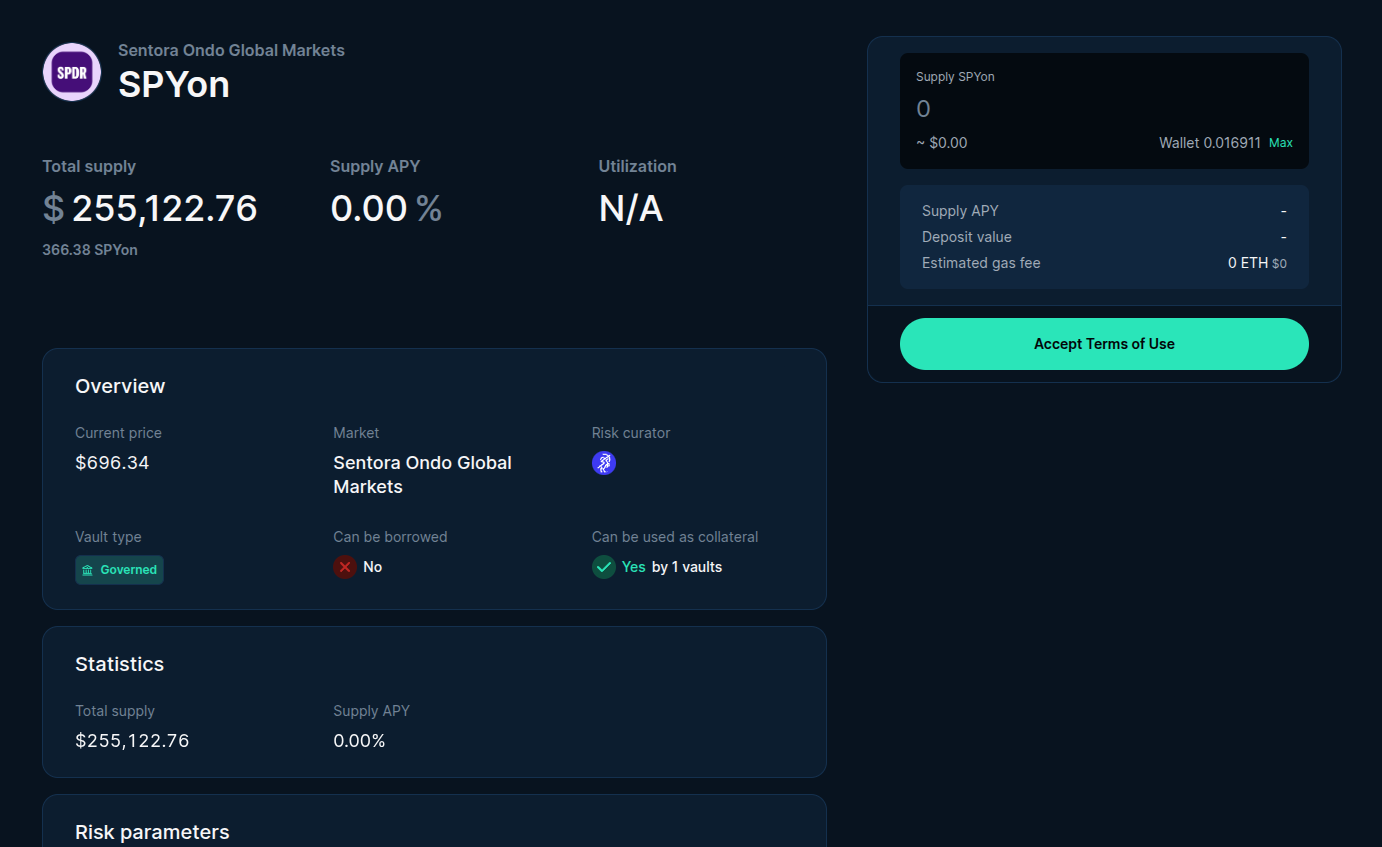Open the Sentora Ondo Global Markets link

tap(422, 475)
